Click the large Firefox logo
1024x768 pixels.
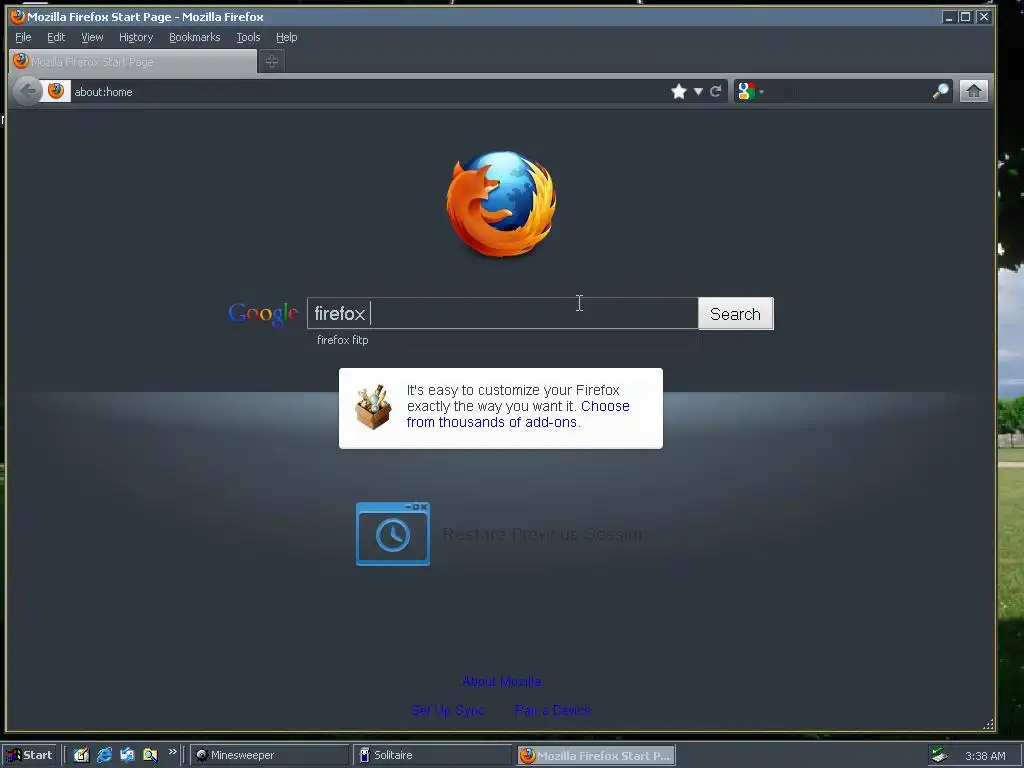(502, 204)
